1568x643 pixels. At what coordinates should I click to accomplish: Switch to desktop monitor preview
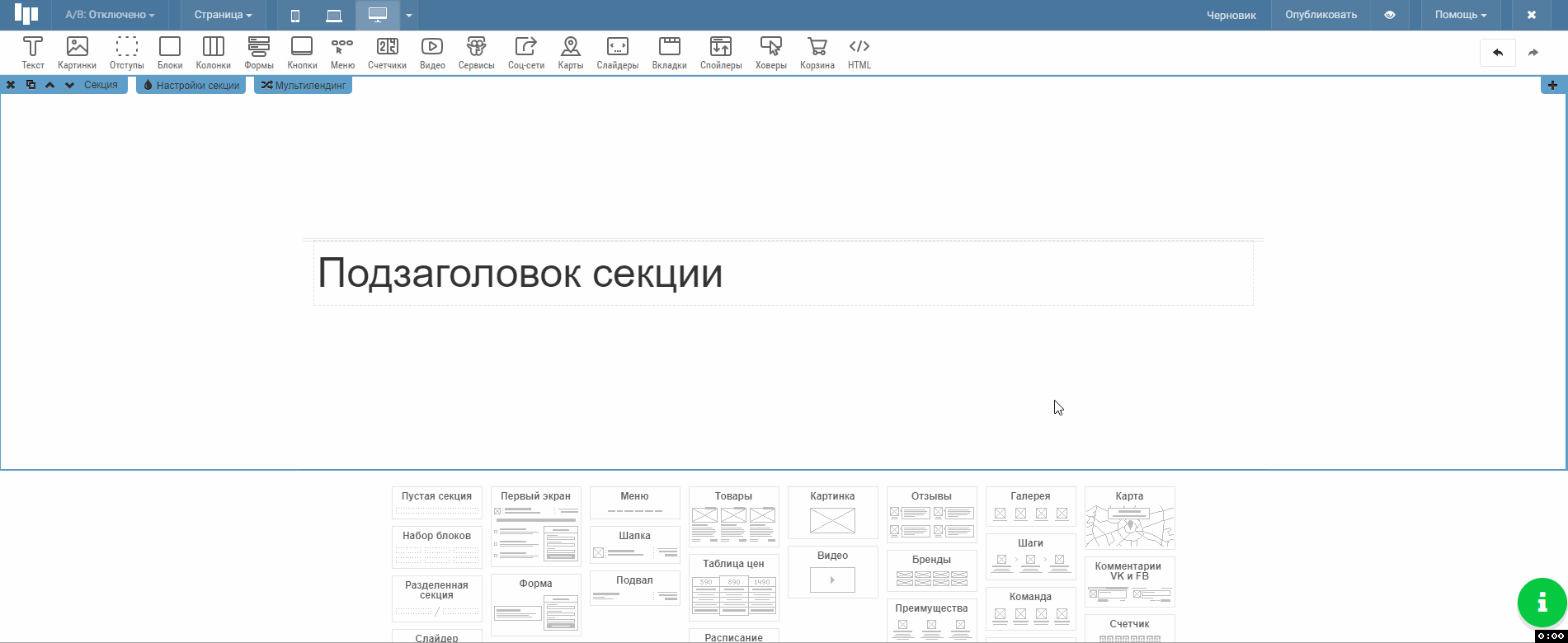[378, 15]
